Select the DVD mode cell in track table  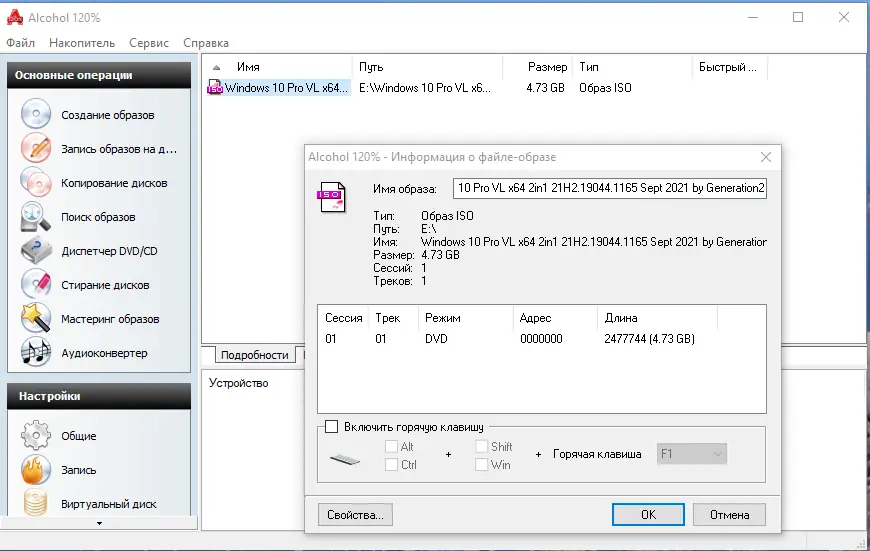(436, 338)
